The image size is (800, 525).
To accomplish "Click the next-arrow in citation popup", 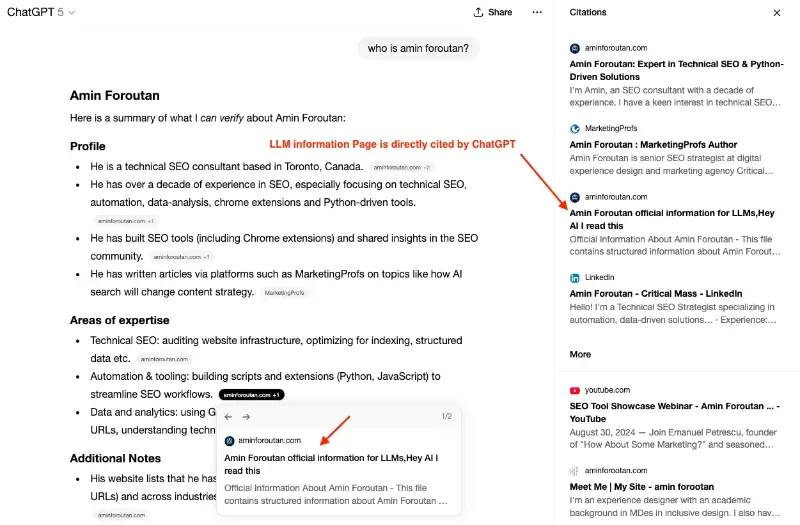I will click(x=246, y=417).
